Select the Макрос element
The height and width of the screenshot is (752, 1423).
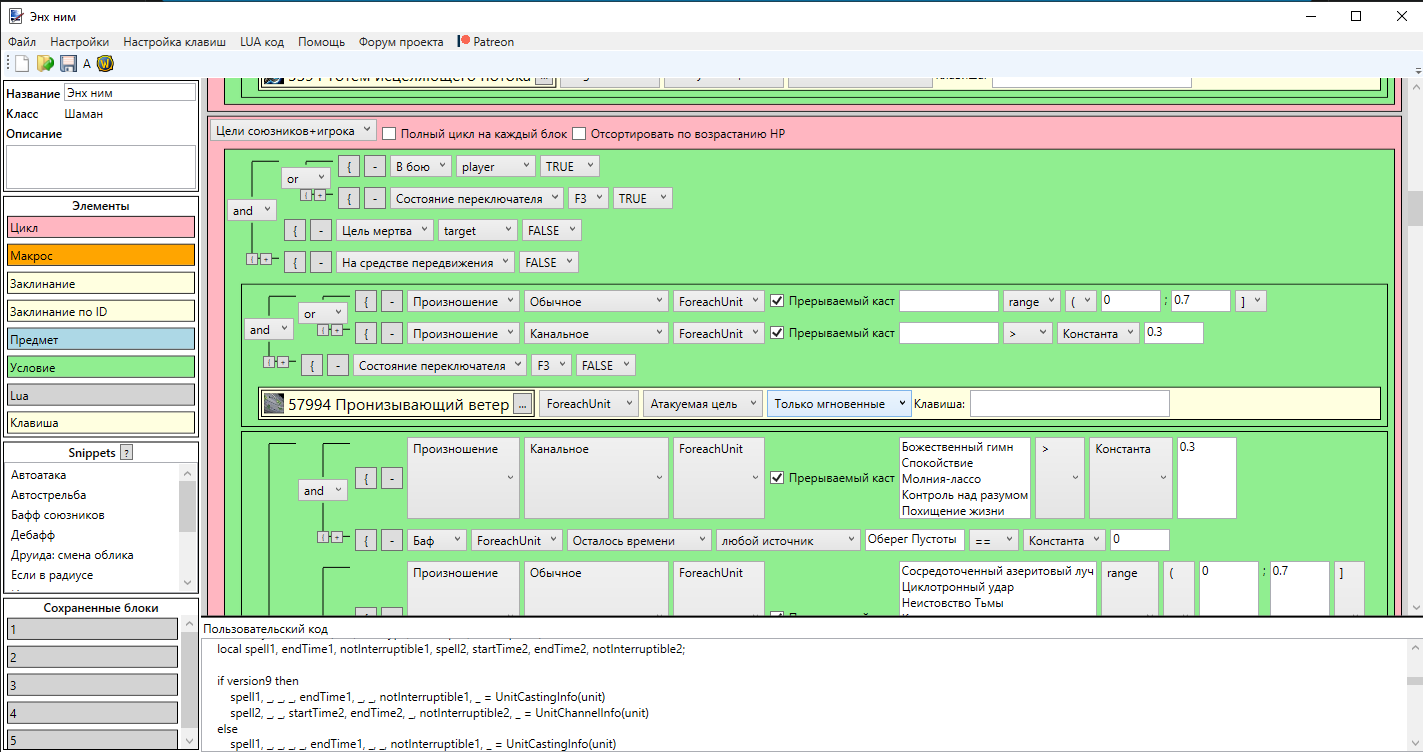[x=101, y=256]
